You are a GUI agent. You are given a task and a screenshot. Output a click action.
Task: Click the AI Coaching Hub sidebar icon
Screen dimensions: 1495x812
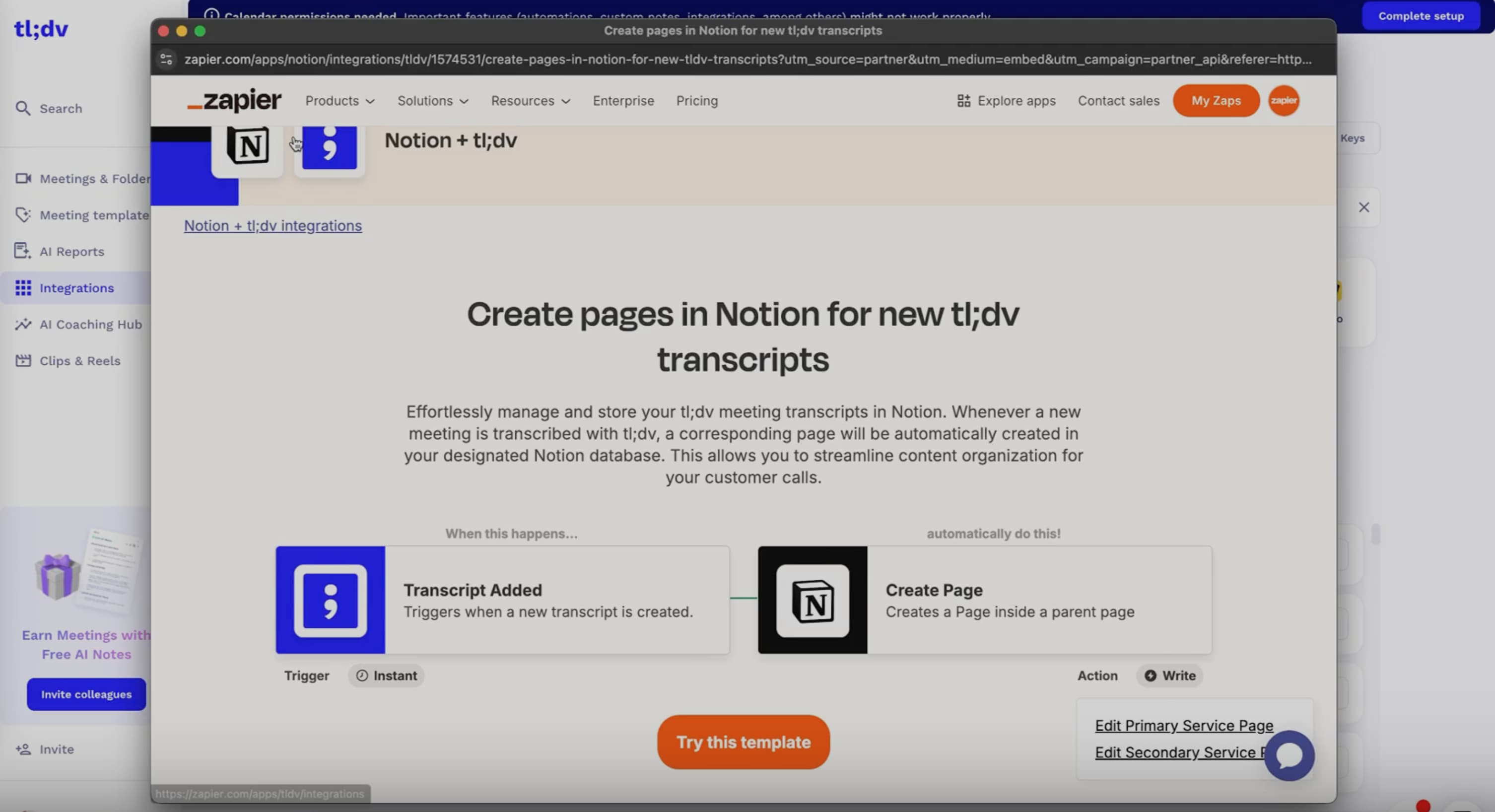click(23, 325)
